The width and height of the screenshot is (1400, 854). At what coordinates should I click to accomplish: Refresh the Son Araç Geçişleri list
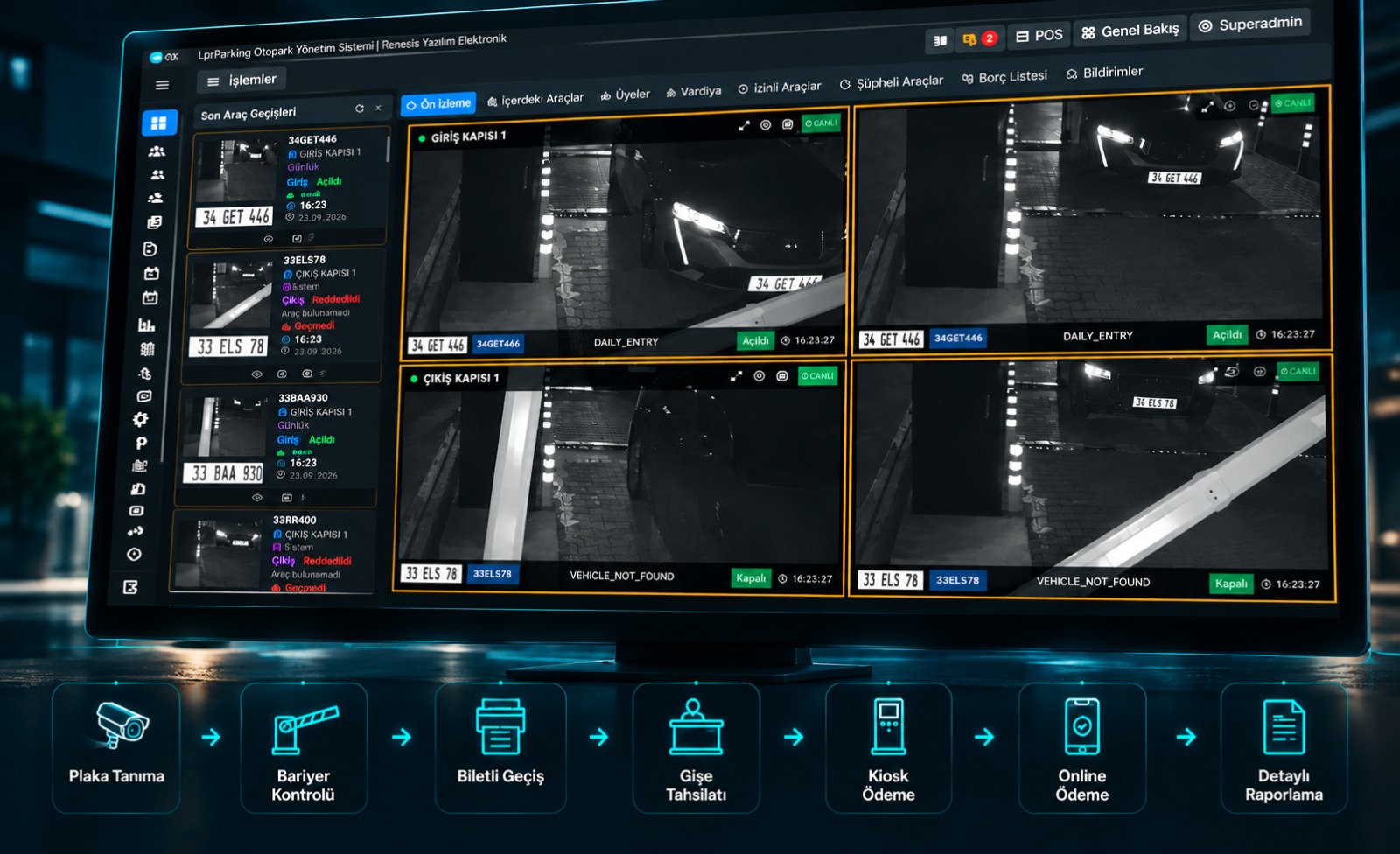click(359, 108)
